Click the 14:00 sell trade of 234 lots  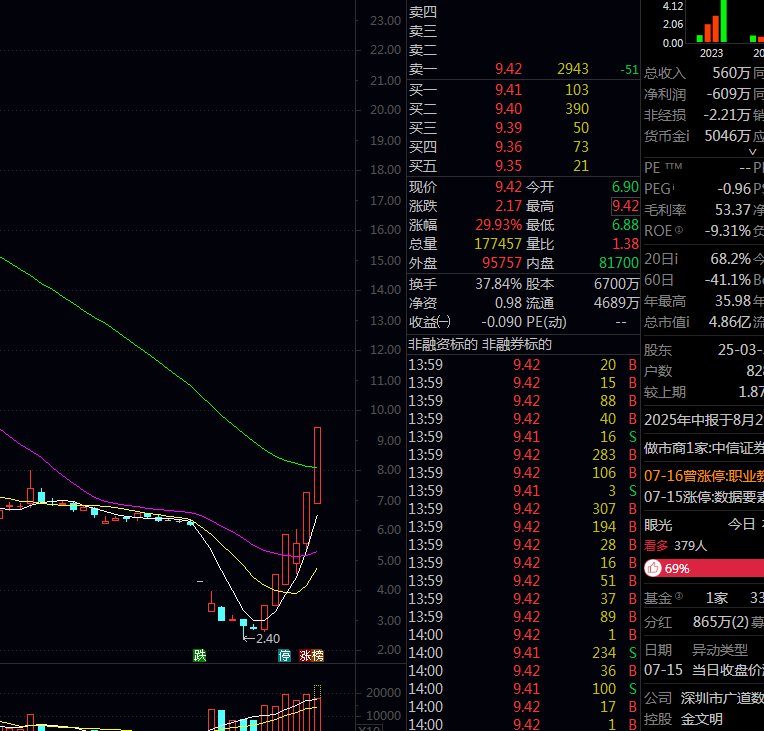[x=523, y=653]
